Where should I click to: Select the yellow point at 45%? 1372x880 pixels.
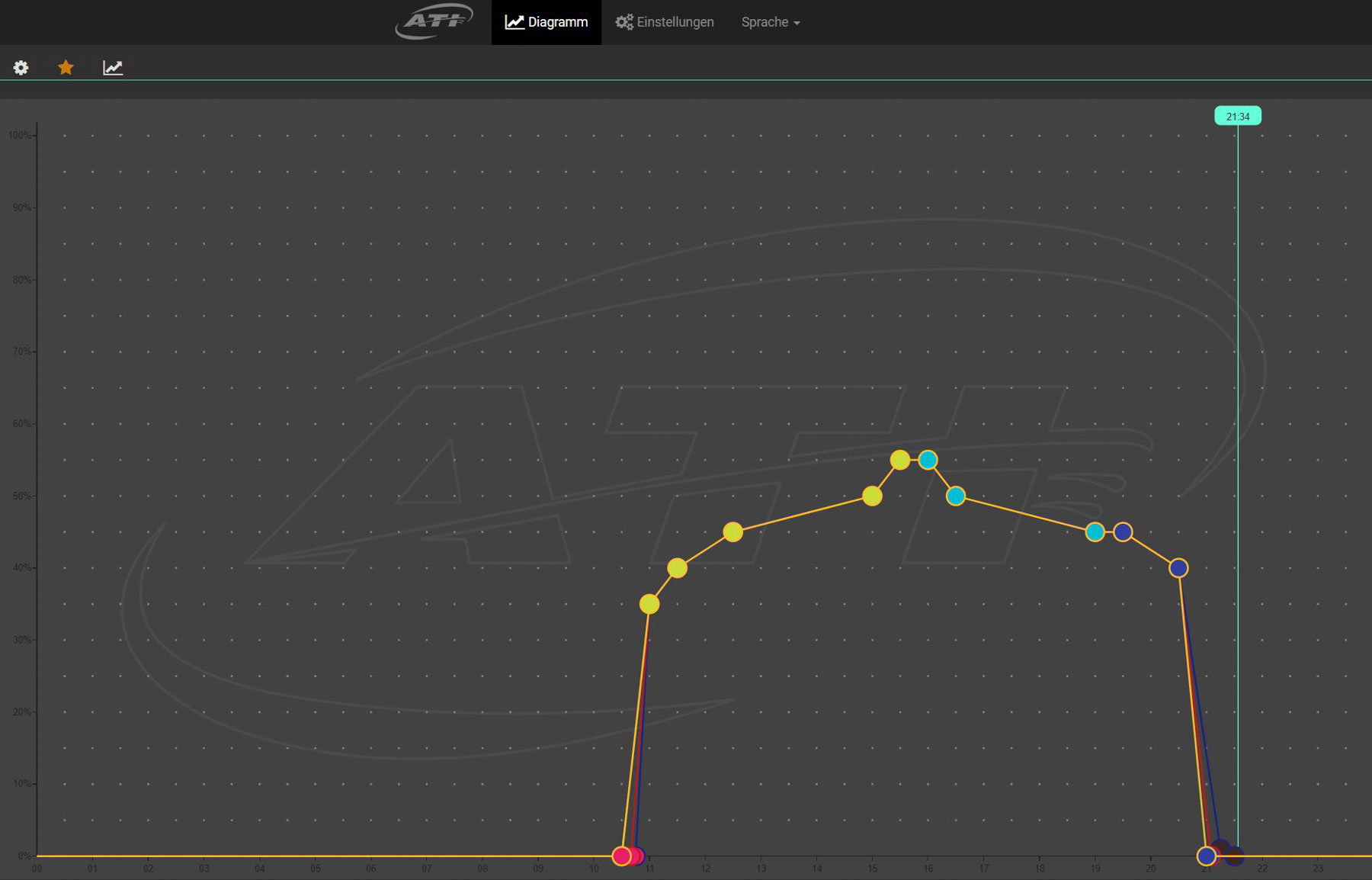point(732,532)
